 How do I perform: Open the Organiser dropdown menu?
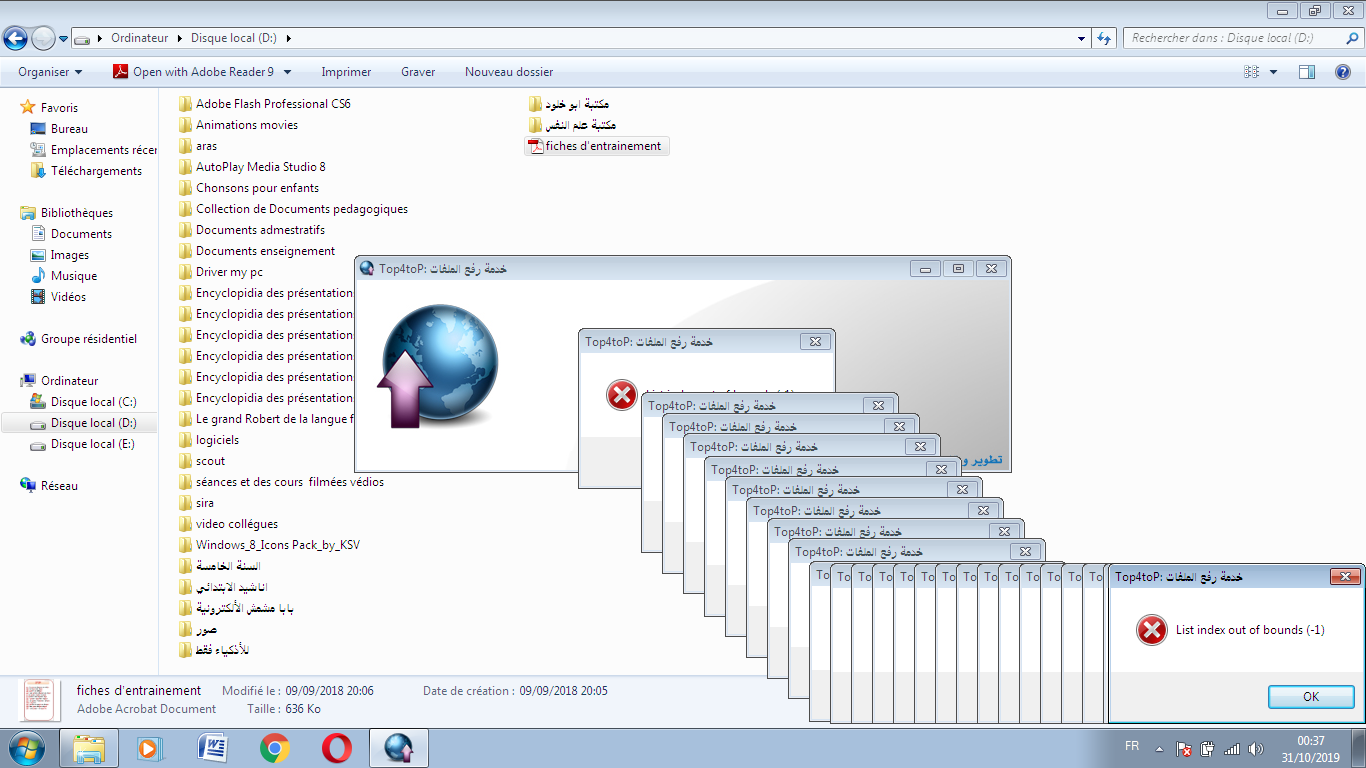tap(50, 72)
